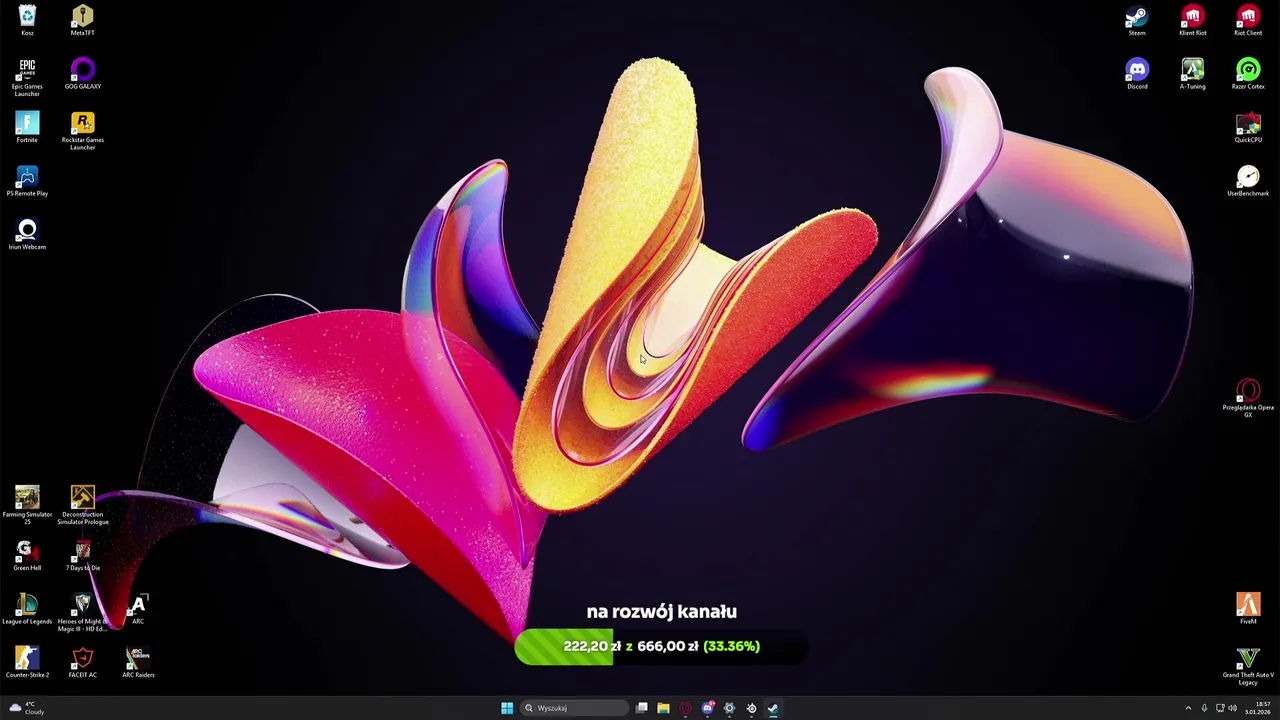Switch to Steam on the taskbar
The width and height of the screenshot is (1280, 720).
773,708
